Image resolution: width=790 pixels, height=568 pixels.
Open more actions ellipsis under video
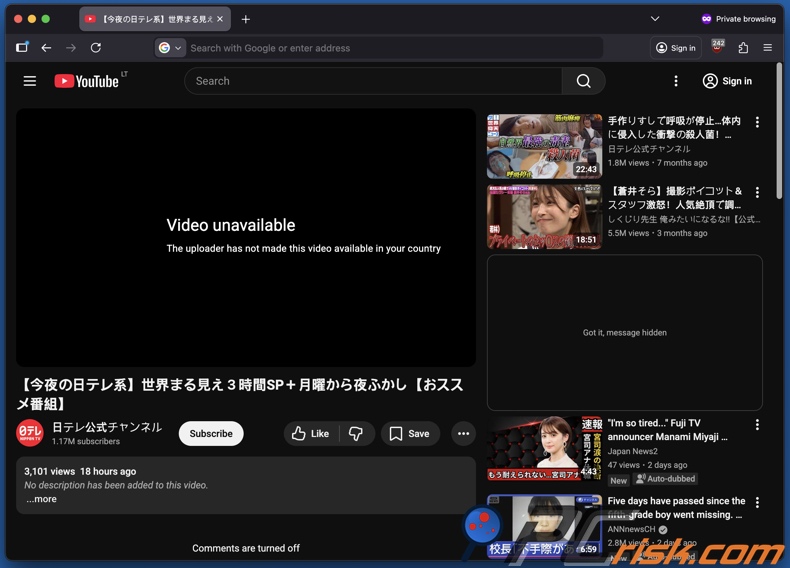tap(464, 433)
